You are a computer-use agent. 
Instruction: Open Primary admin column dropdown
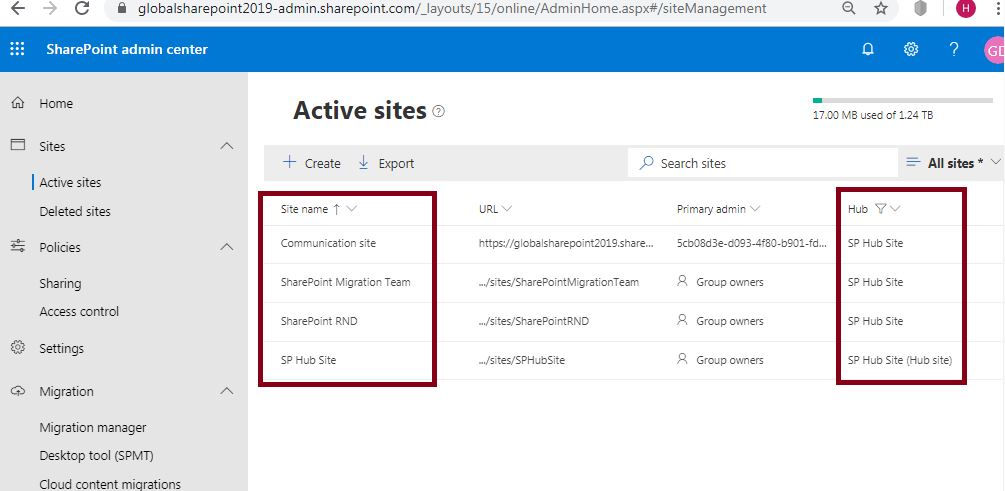coord(754,209)
